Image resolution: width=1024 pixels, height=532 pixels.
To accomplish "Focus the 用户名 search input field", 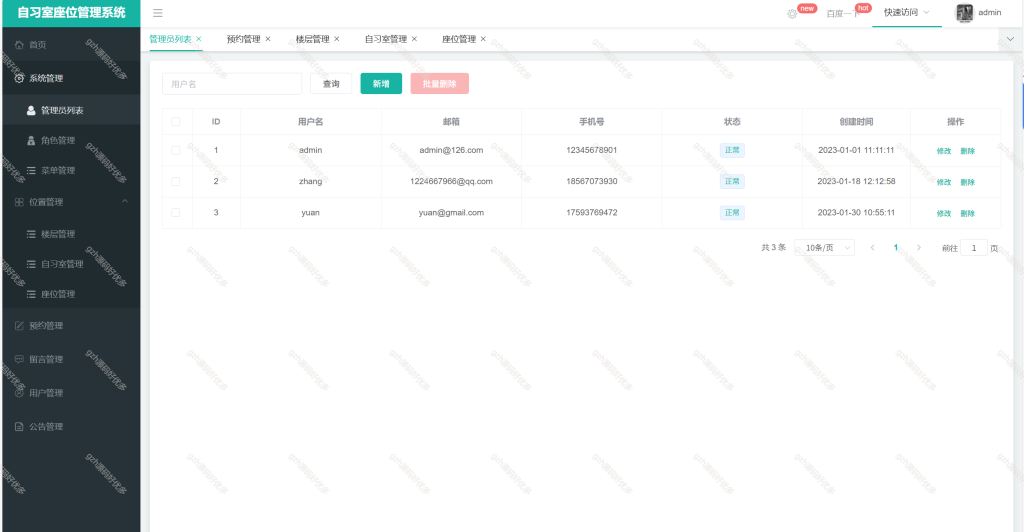I will [232, 84].
